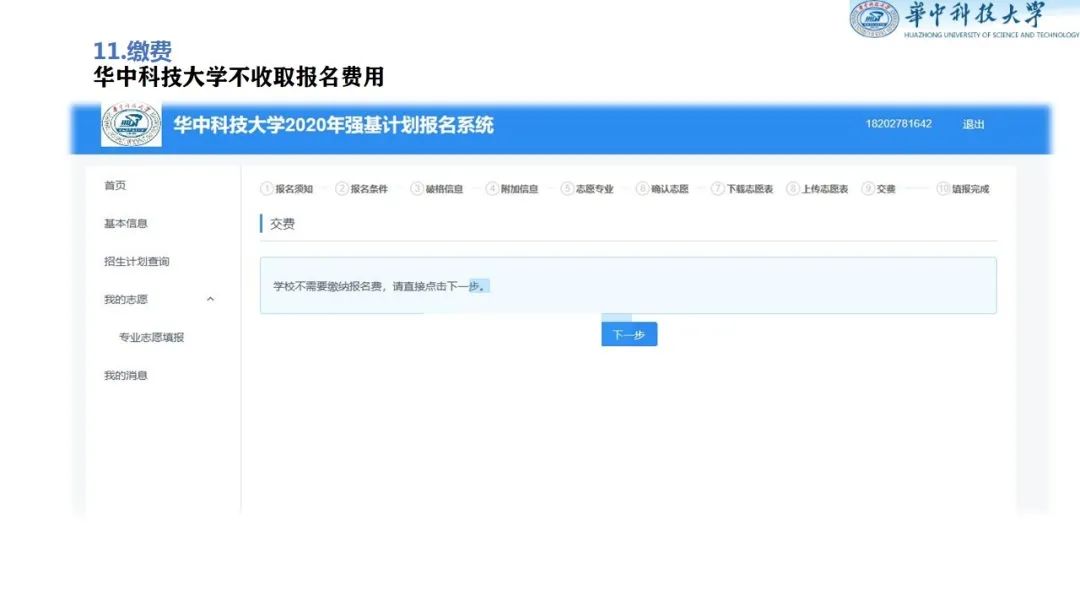Go to step 7 下载志愿表
The width and height of the screenshot is (1080, 608).
pyautogui.click(x=742, y=189)
